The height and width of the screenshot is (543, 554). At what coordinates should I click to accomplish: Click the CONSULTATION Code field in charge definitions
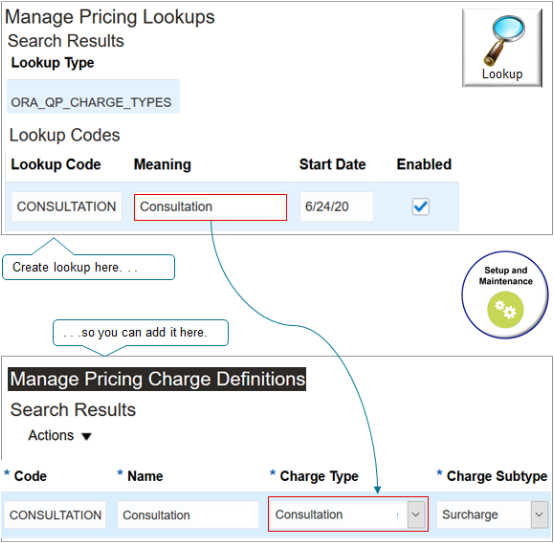[55, 515]
